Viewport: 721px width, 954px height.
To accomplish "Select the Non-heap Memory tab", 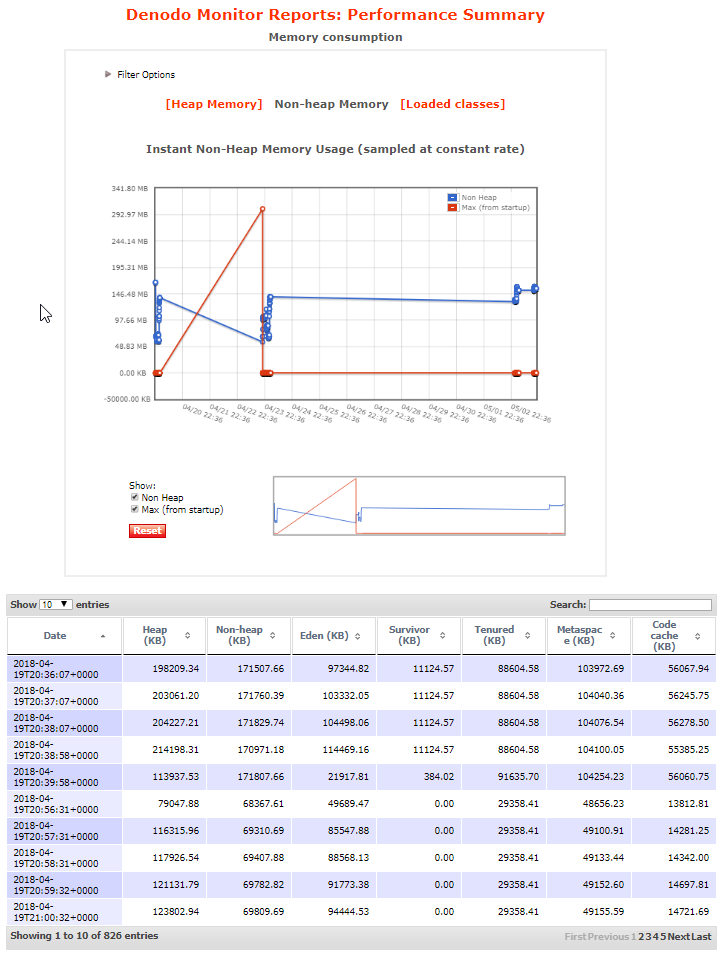I will [331, 104].
